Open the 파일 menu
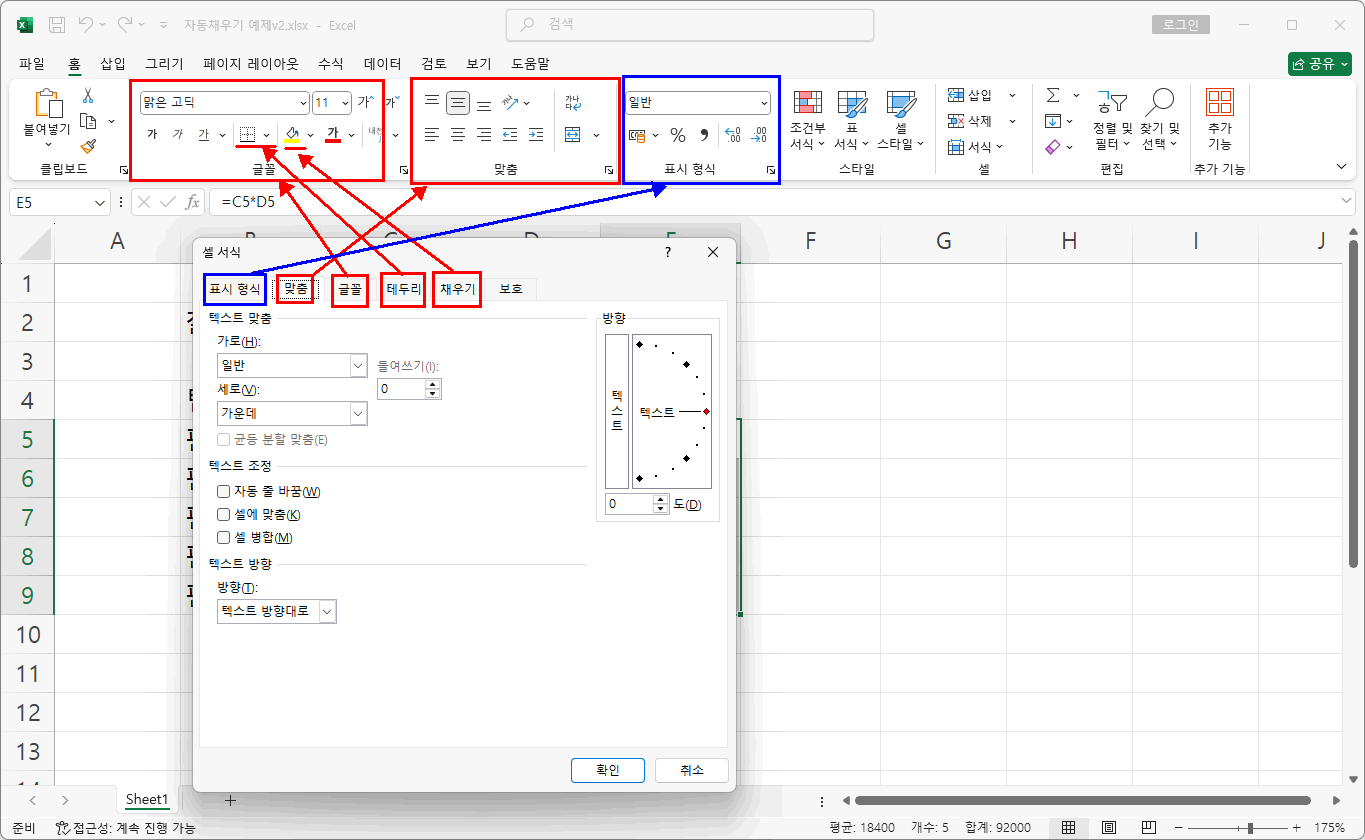Viewport: 1365px width, 840px height. click(32, 63)
